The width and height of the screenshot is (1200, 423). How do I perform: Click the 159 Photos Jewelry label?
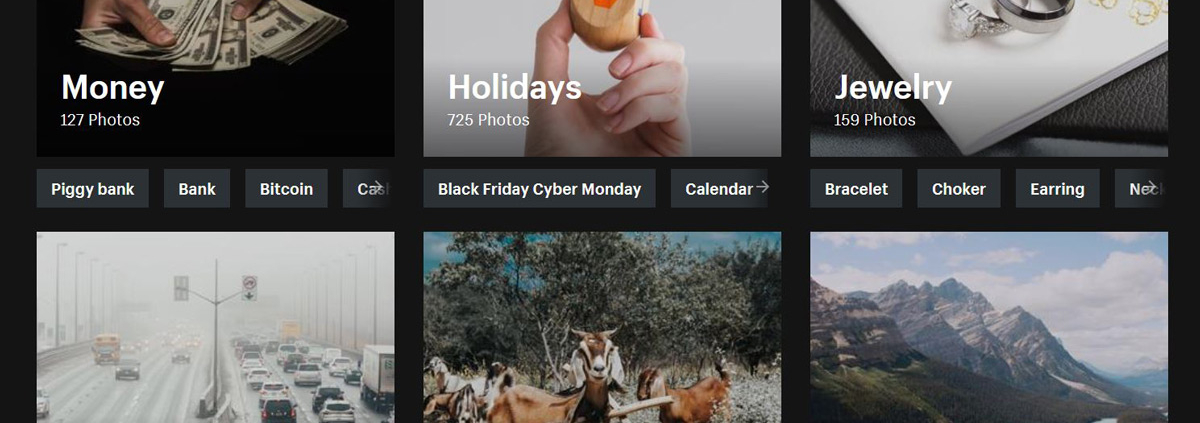(875, 120)
